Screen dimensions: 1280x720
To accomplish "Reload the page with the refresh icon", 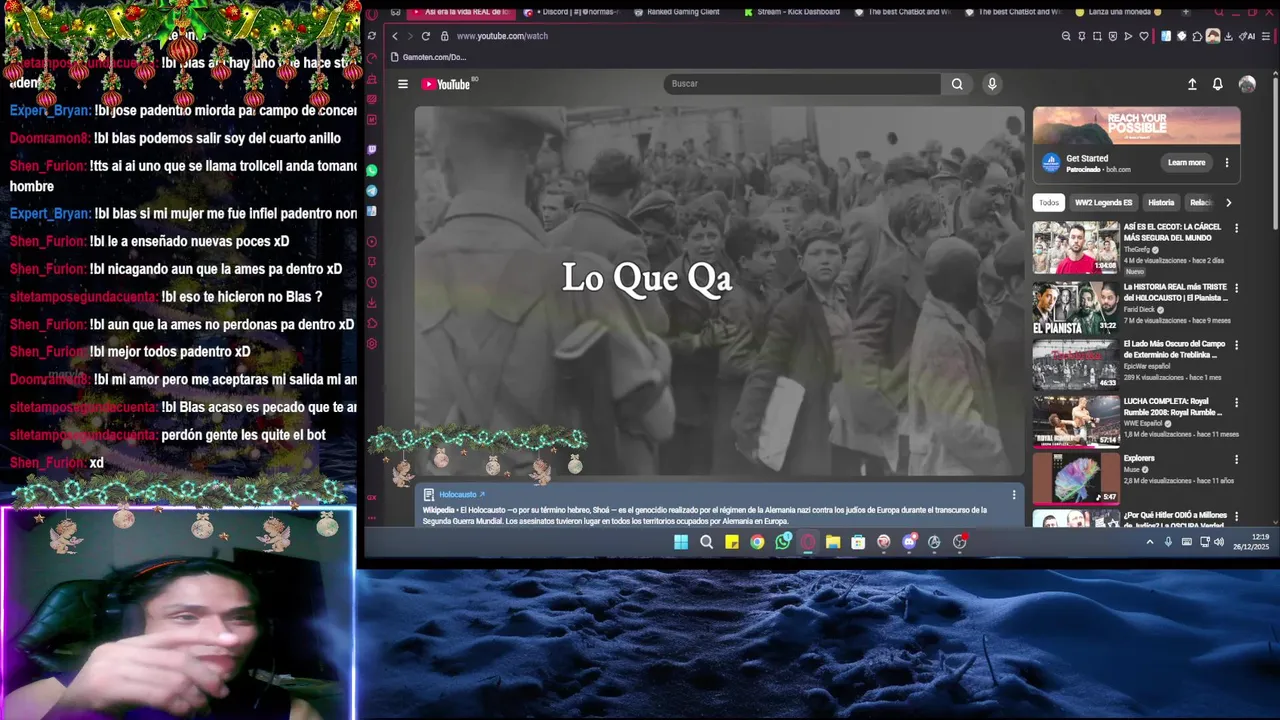I will coord(425,36).
